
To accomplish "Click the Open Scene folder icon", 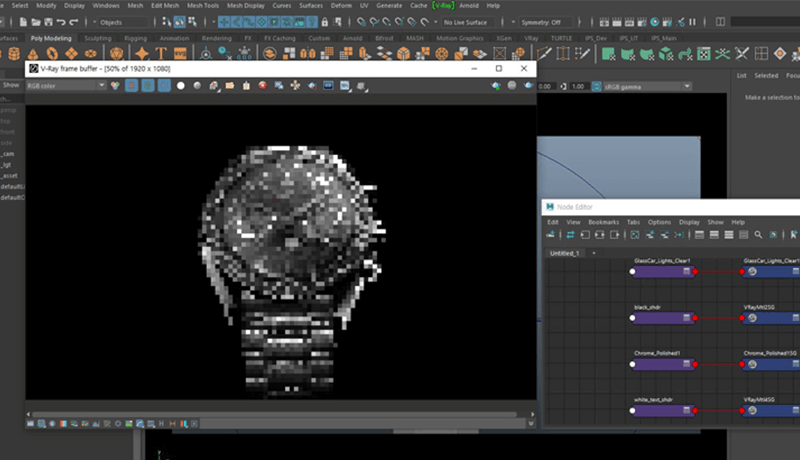I will [36, 22].
